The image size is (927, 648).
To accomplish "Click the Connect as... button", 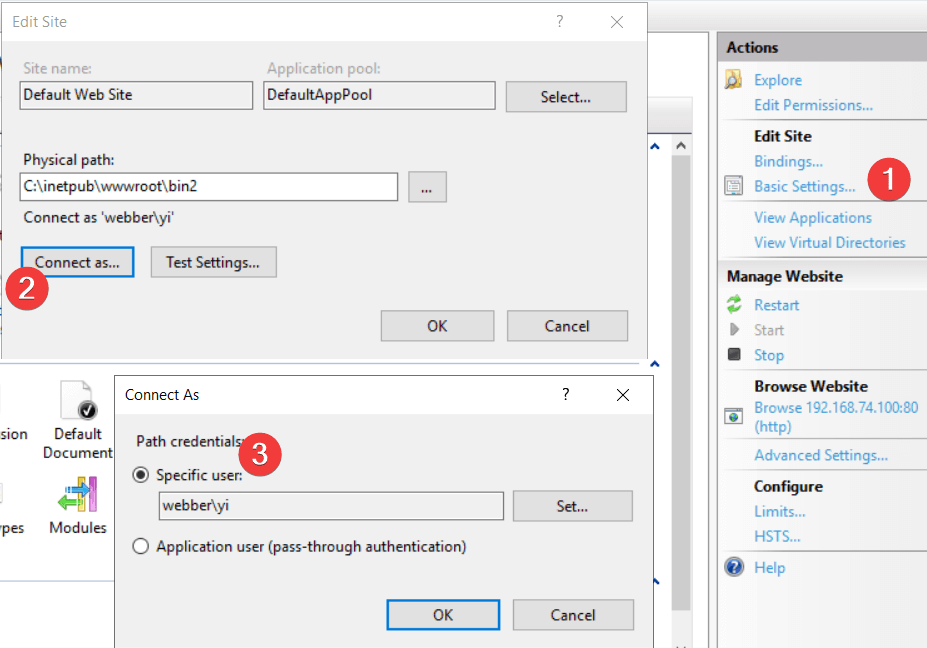I will (77, 262).
